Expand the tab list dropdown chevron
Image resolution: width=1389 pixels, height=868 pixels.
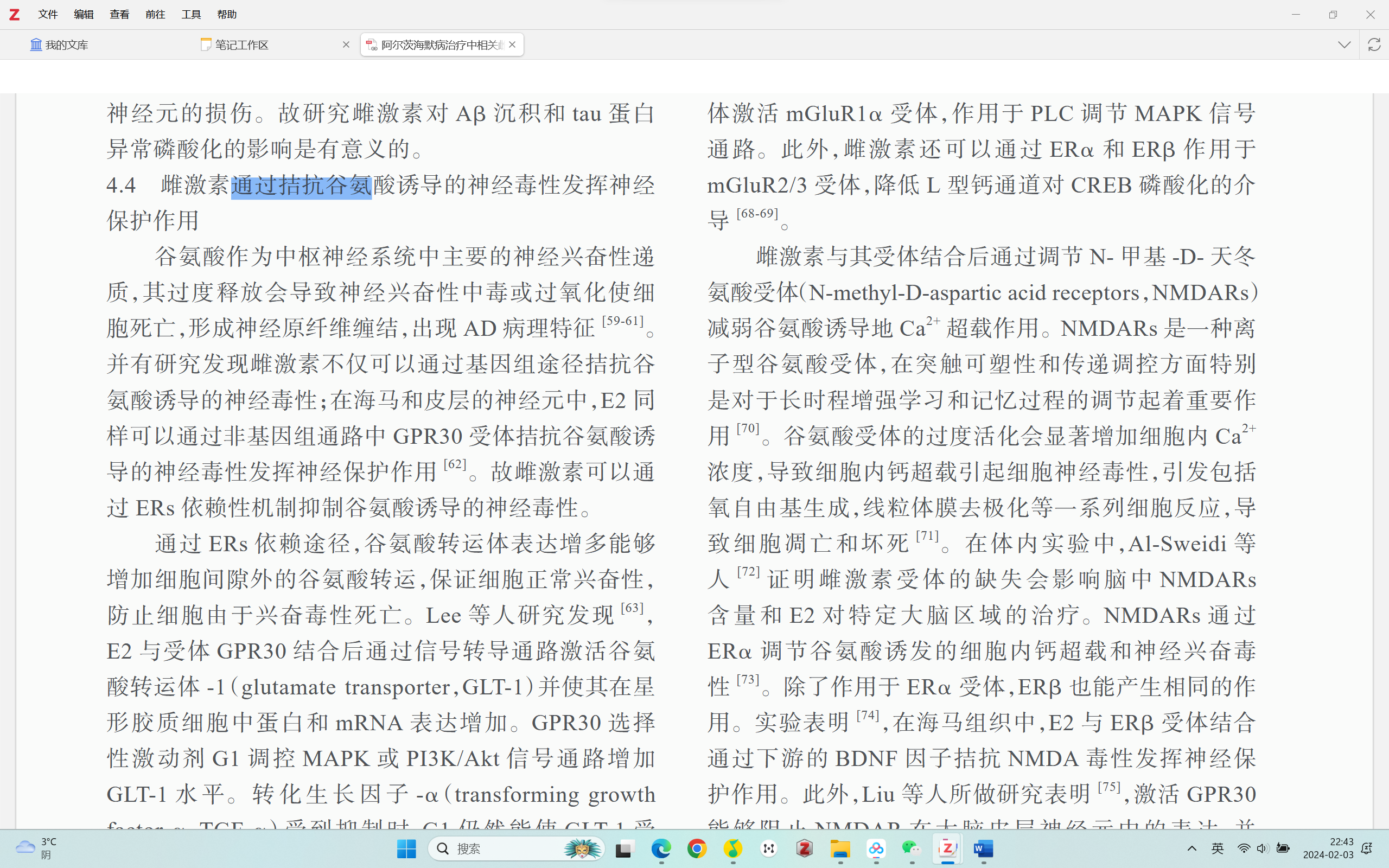point(1343,45)
